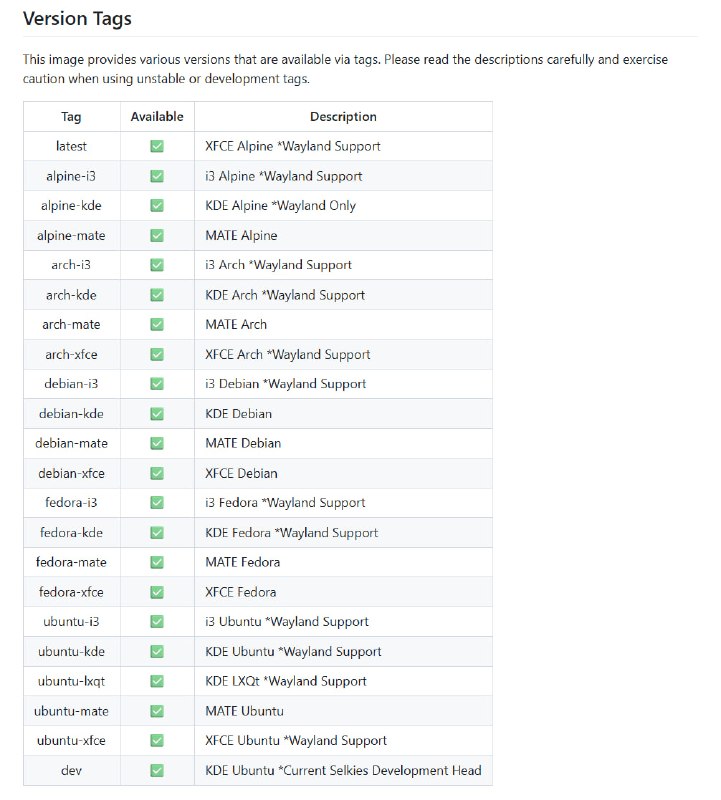Click the green checkmark for ubuntu-xfce
Screen dimensions: 721x800
(x=157, y=740)
